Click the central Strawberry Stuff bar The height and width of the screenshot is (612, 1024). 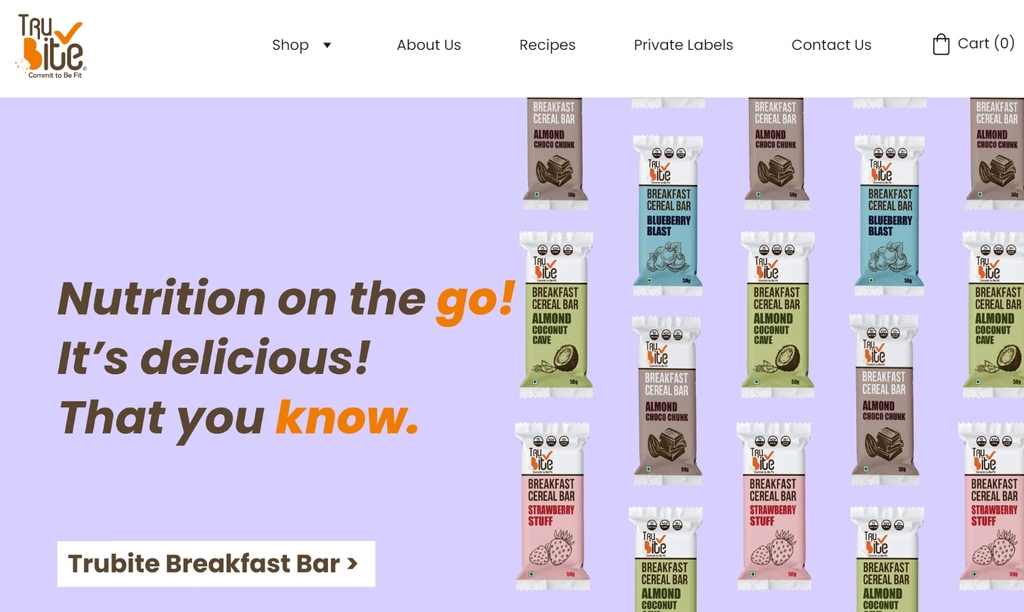pyautogui.click(x=774, y=505)
